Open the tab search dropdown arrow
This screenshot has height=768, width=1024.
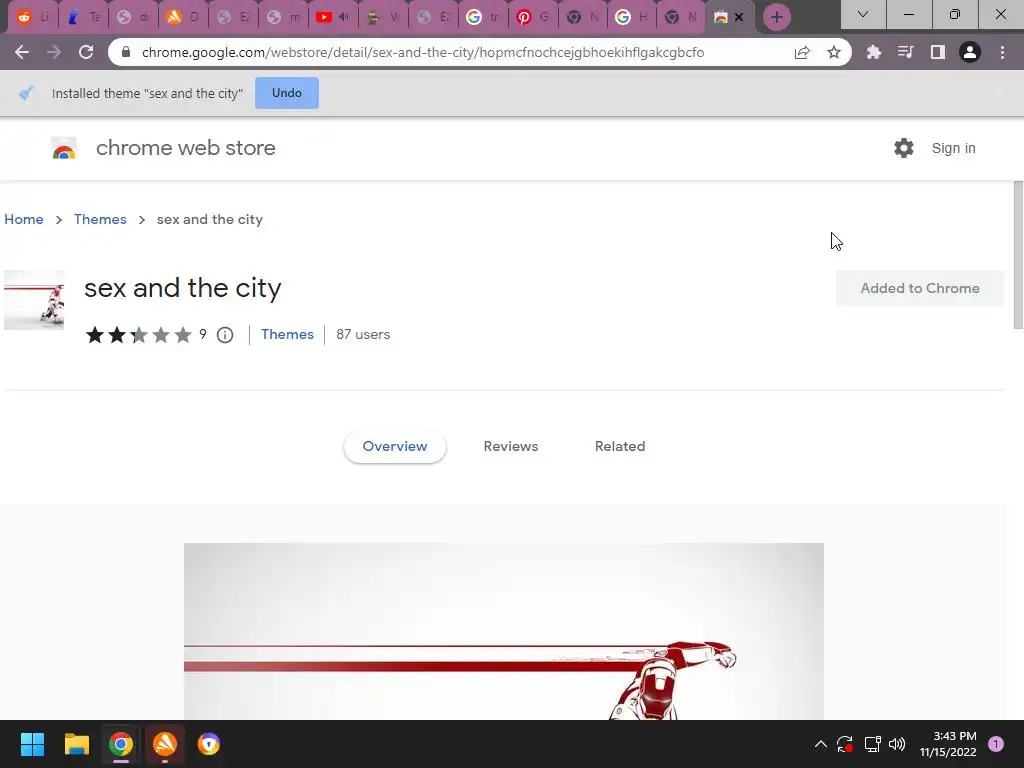click(863, 14)
